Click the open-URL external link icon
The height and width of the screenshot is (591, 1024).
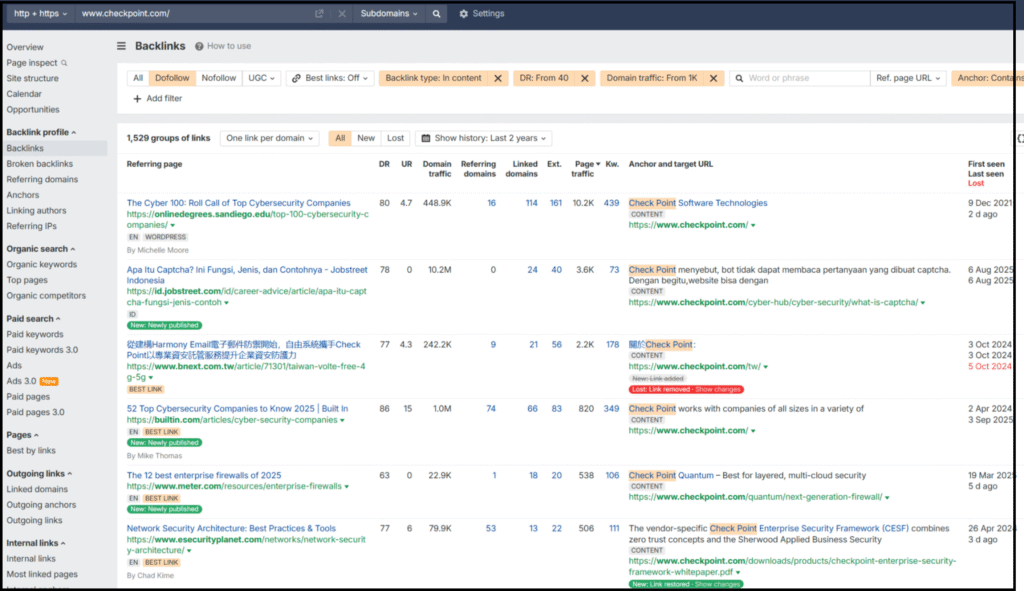(x=319, y=14)
